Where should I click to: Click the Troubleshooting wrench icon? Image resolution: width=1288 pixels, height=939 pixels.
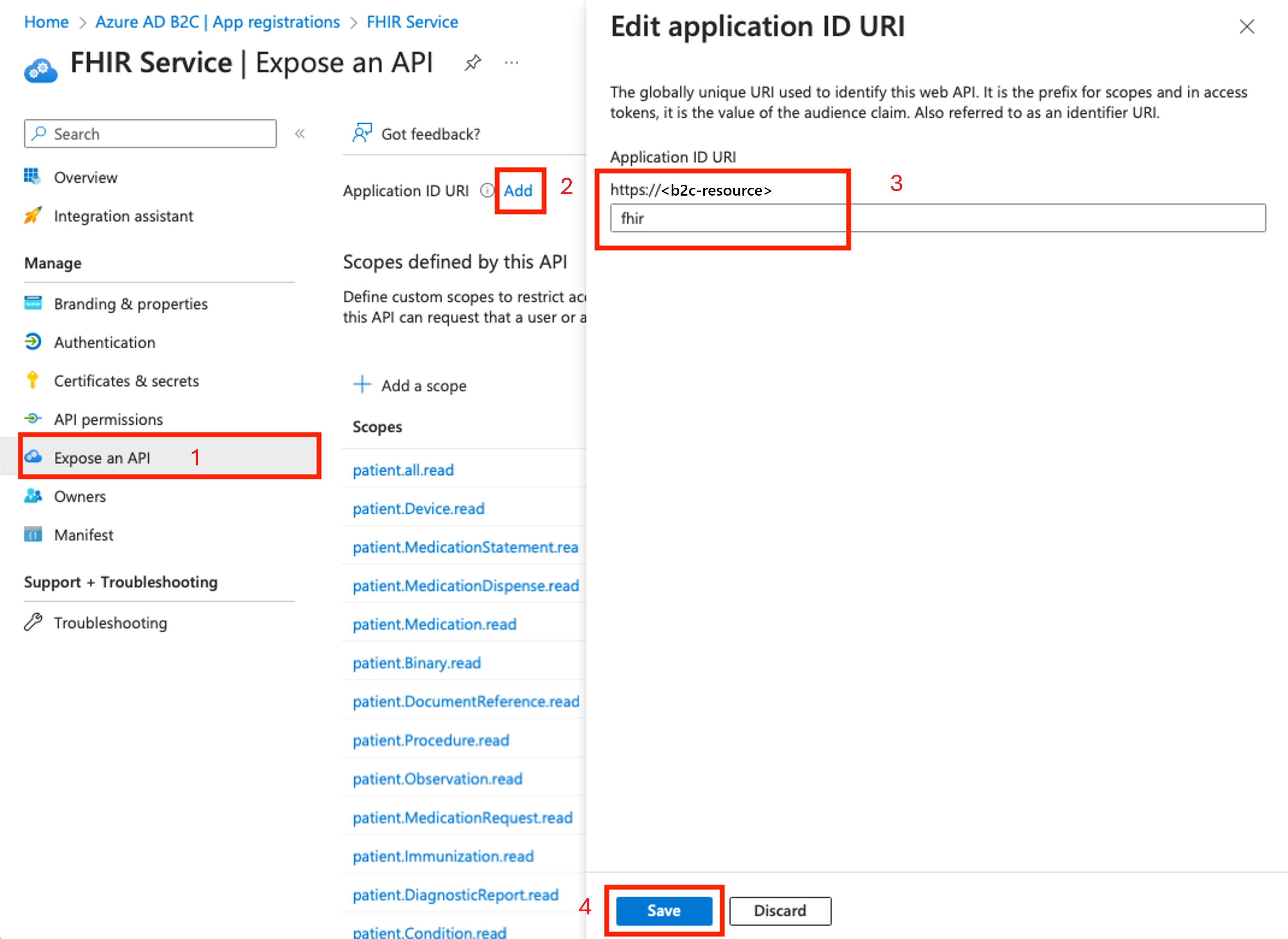tap(33, 622)
